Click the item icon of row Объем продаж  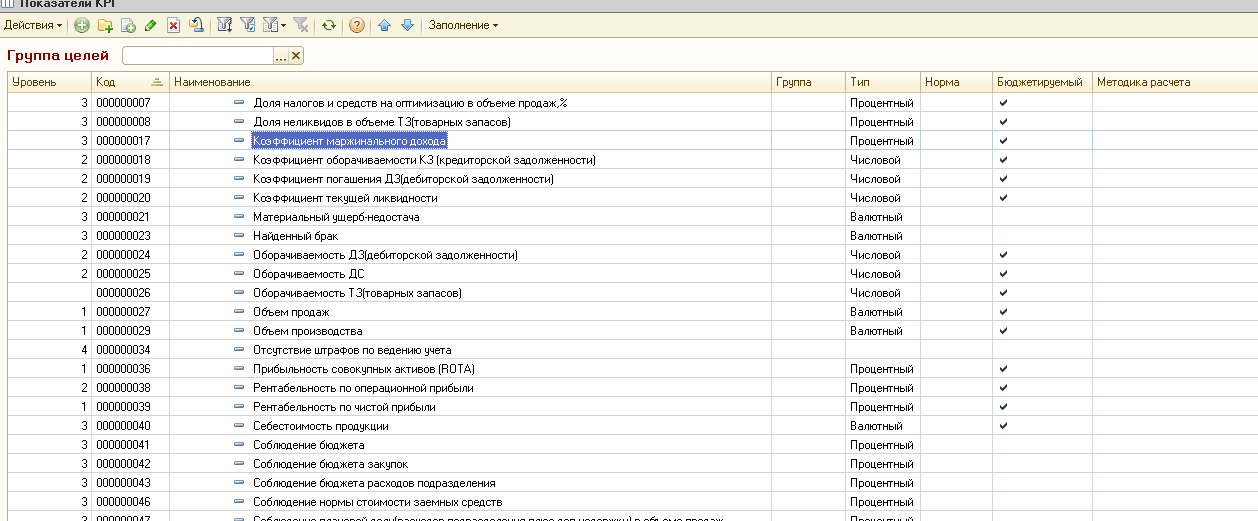[239, 312]
